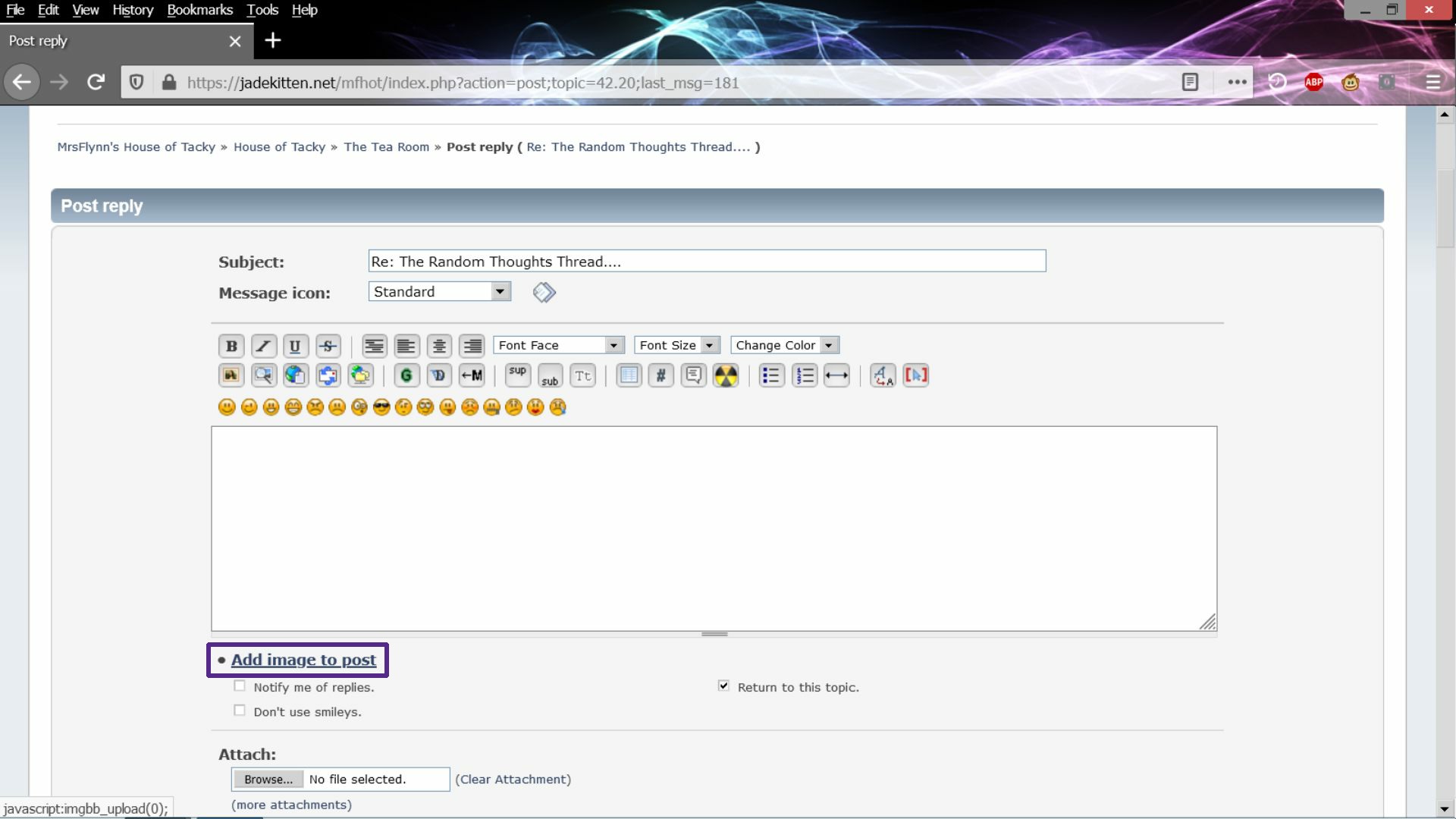Insert code hash tag button

point(661,375)
